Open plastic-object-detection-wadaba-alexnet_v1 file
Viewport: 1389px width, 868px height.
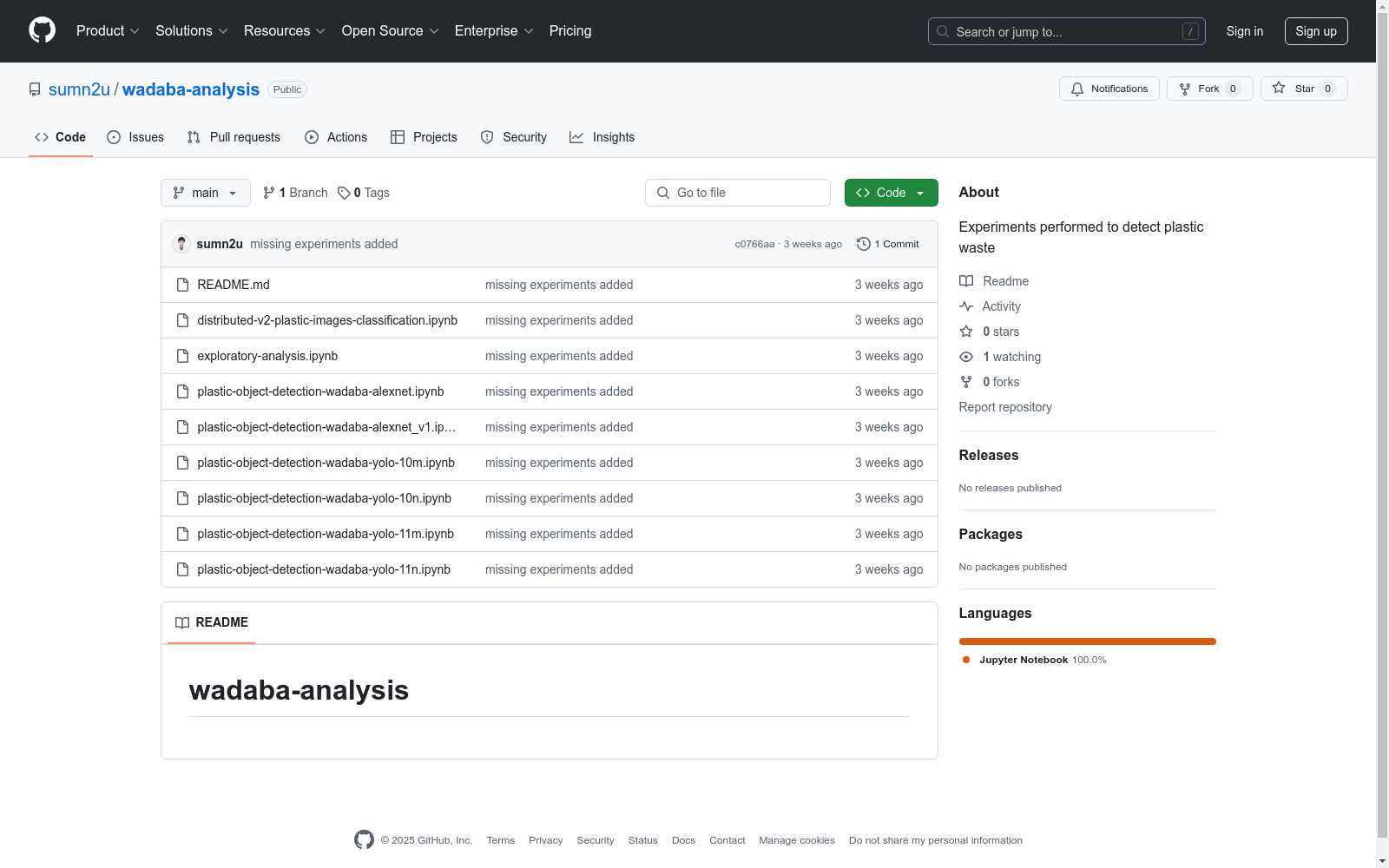(326, 427)
